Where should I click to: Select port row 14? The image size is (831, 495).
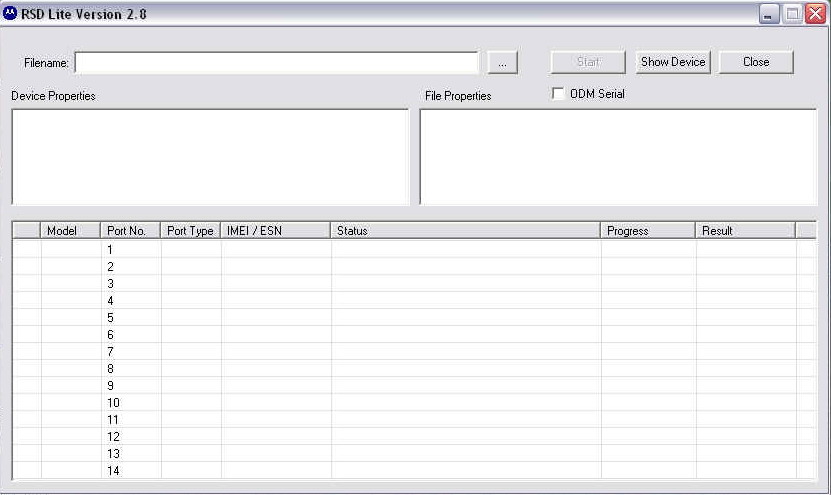coord(413,470)
